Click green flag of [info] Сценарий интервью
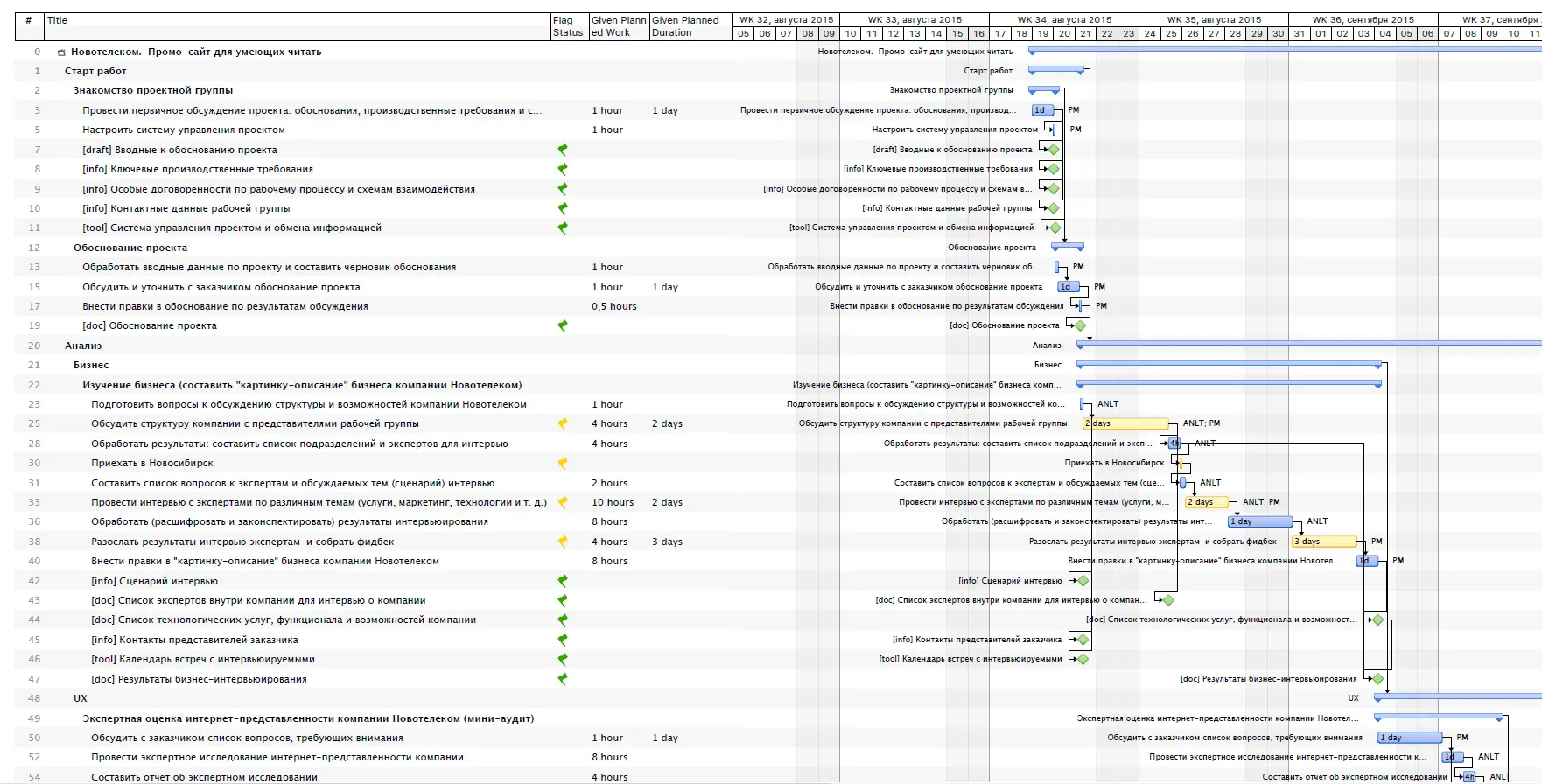This screenshot has width=1542, height=784. pos(563,581)
